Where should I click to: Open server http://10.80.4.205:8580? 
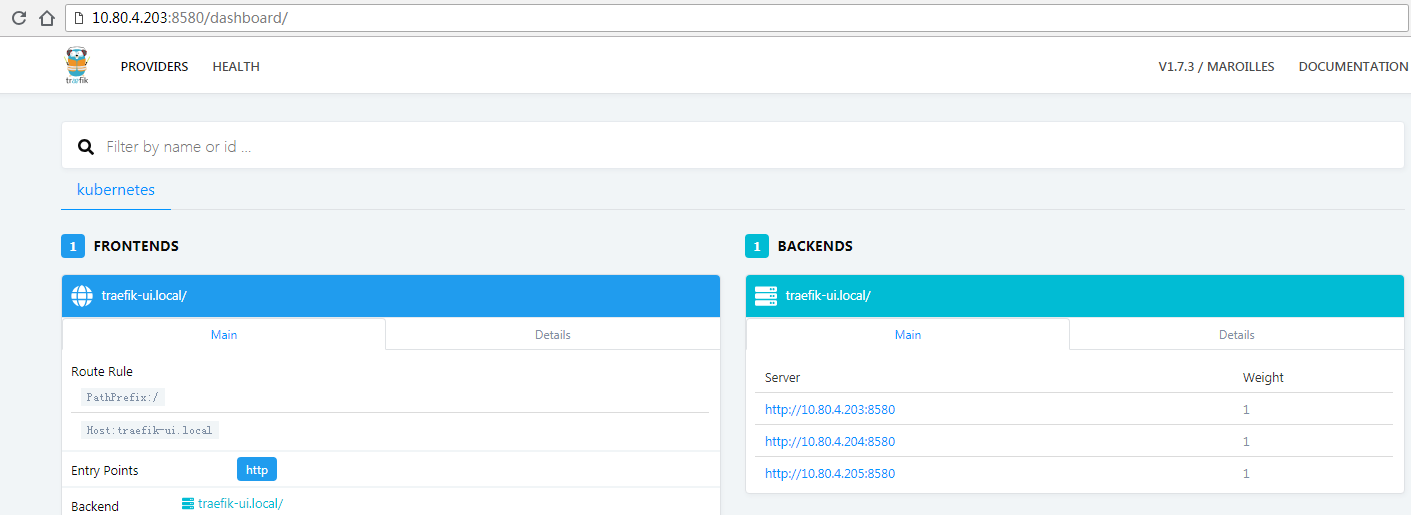point(830,473)
